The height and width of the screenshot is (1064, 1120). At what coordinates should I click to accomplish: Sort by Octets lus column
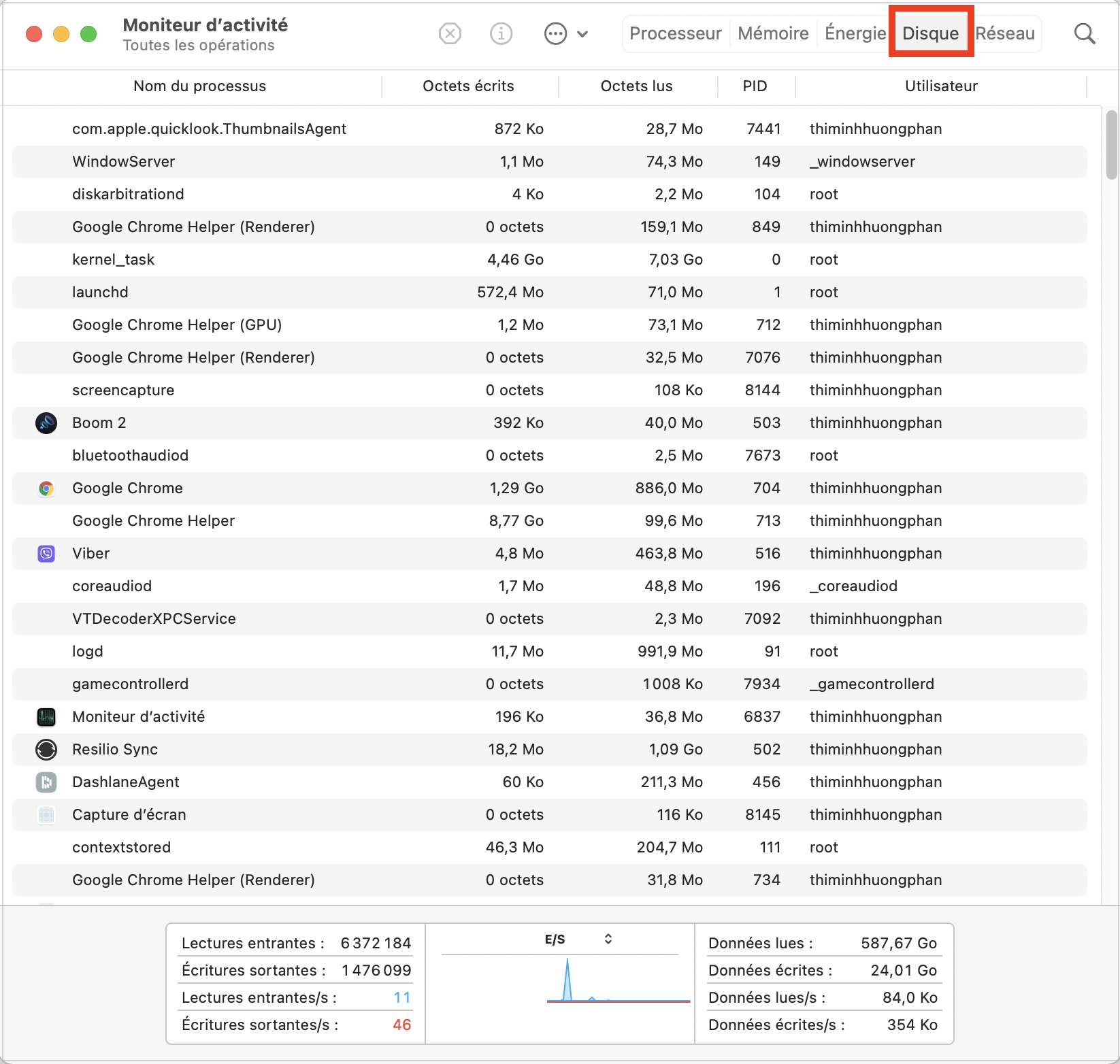click(x=636, y=86)
